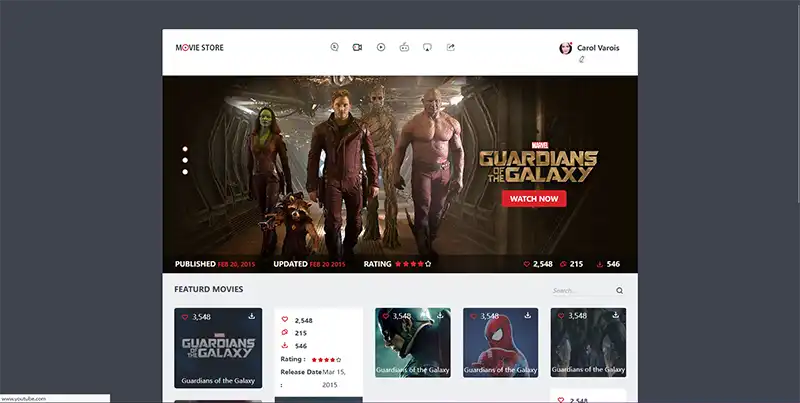Focus the Search field in Featured Movies
This screenshot has height=403, width=800.
pyautogui.click(x=583, y=291)
